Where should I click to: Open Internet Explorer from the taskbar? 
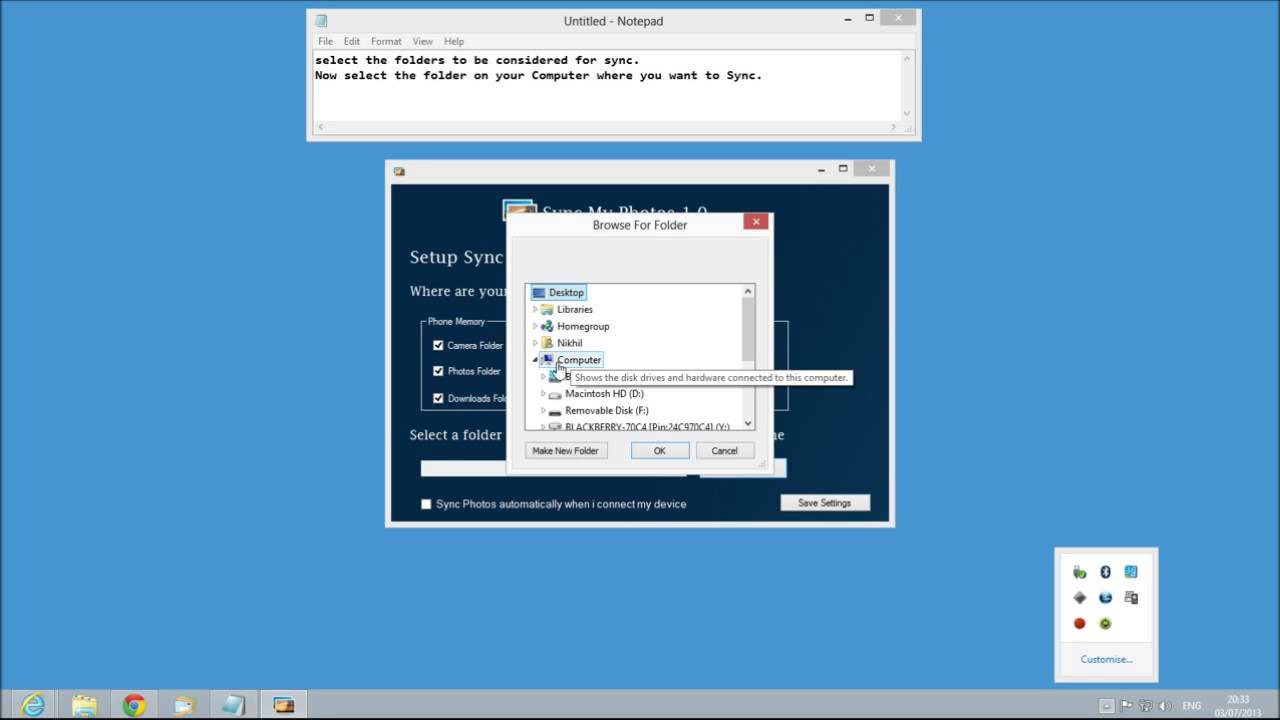click(33, 705)
